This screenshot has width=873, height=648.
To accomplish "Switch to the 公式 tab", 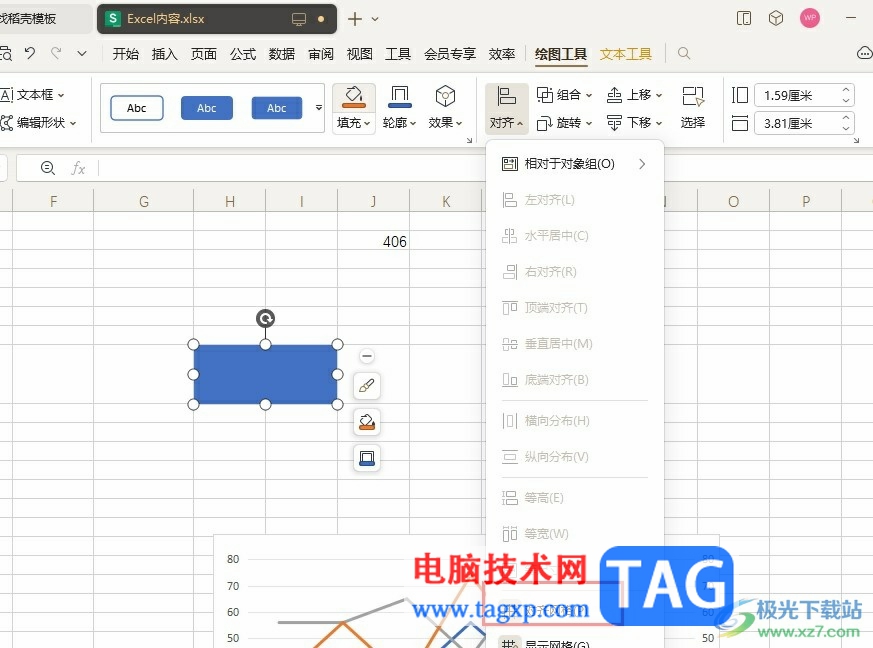I will click(x=243, y=54).
